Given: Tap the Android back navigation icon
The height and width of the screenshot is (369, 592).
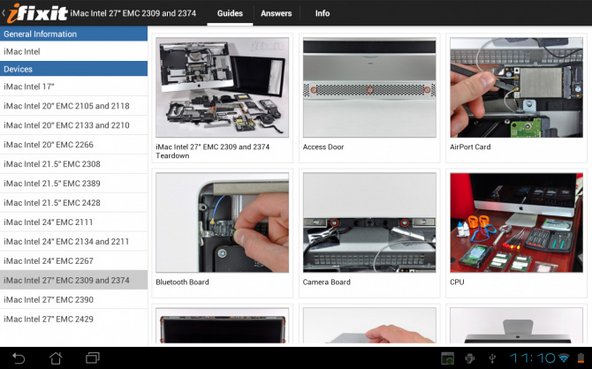Looking at the screenshot, I should [x=18, y=358].
